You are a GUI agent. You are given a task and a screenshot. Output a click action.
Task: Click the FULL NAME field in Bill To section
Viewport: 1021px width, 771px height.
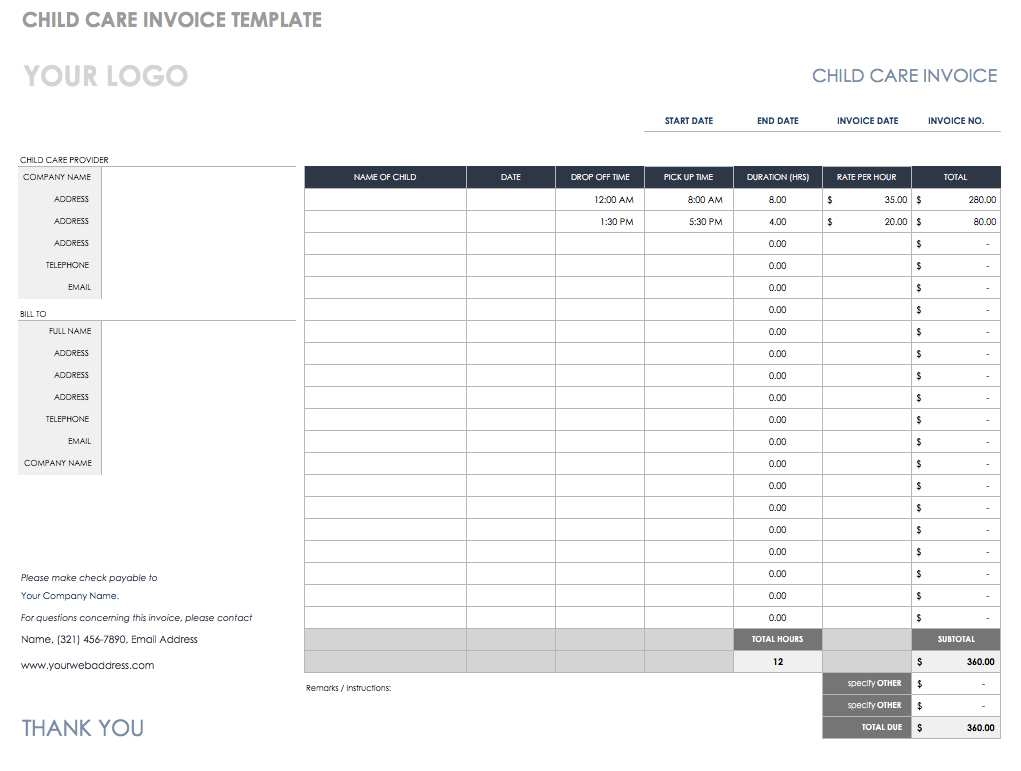199,331
